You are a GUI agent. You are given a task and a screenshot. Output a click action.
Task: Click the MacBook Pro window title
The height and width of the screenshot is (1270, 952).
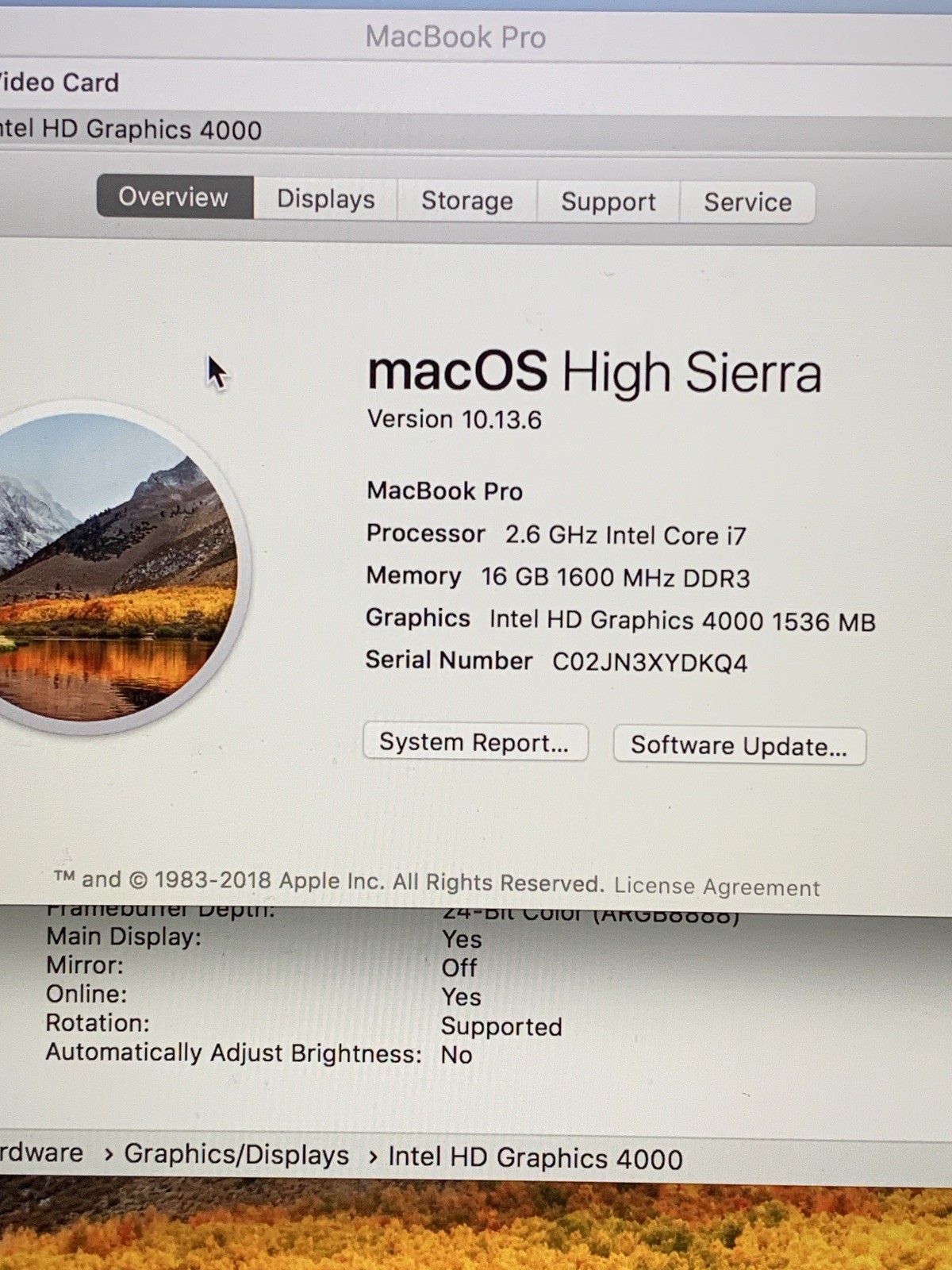pyautogui.click(x=455, y=37)
